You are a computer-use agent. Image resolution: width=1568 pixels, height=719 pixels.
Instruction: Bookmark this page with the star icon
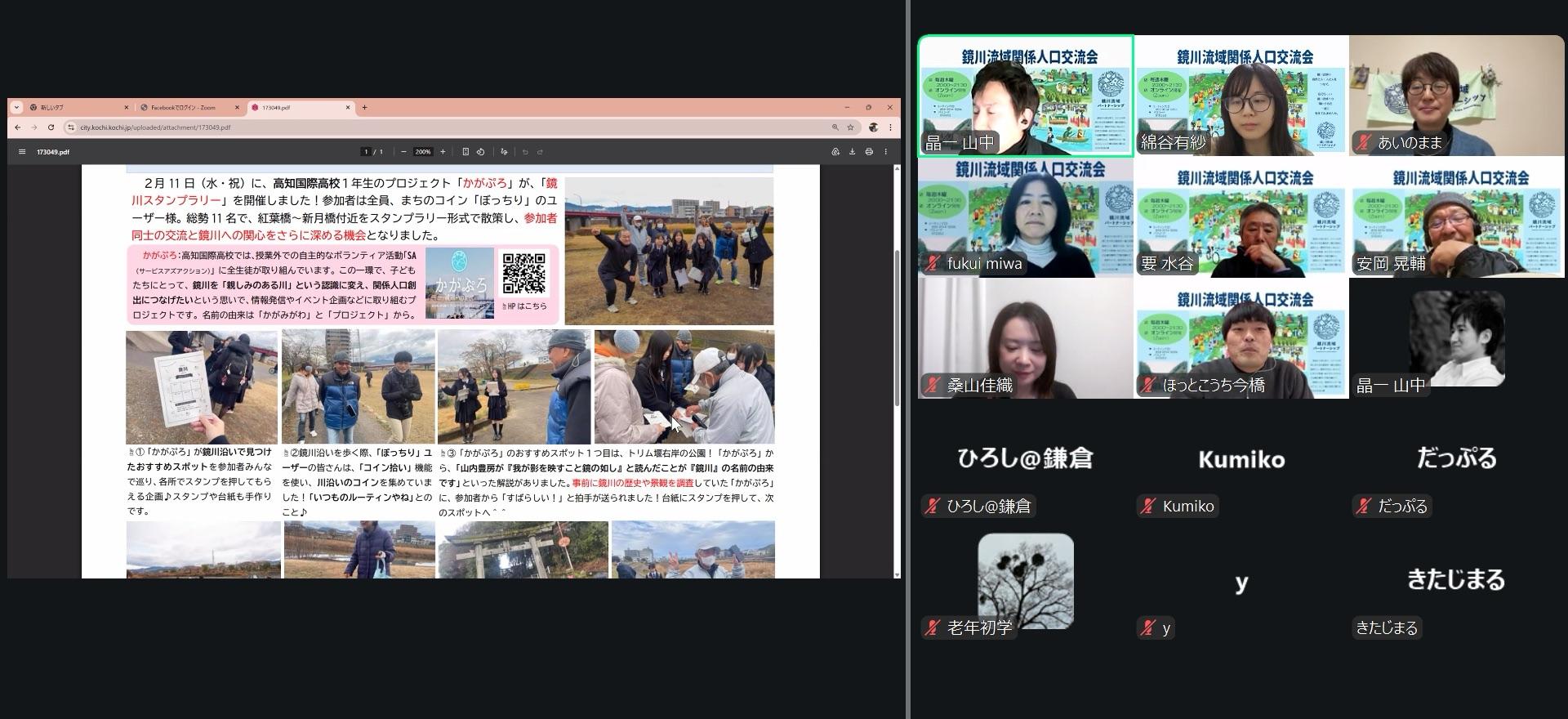pos(850,127)
